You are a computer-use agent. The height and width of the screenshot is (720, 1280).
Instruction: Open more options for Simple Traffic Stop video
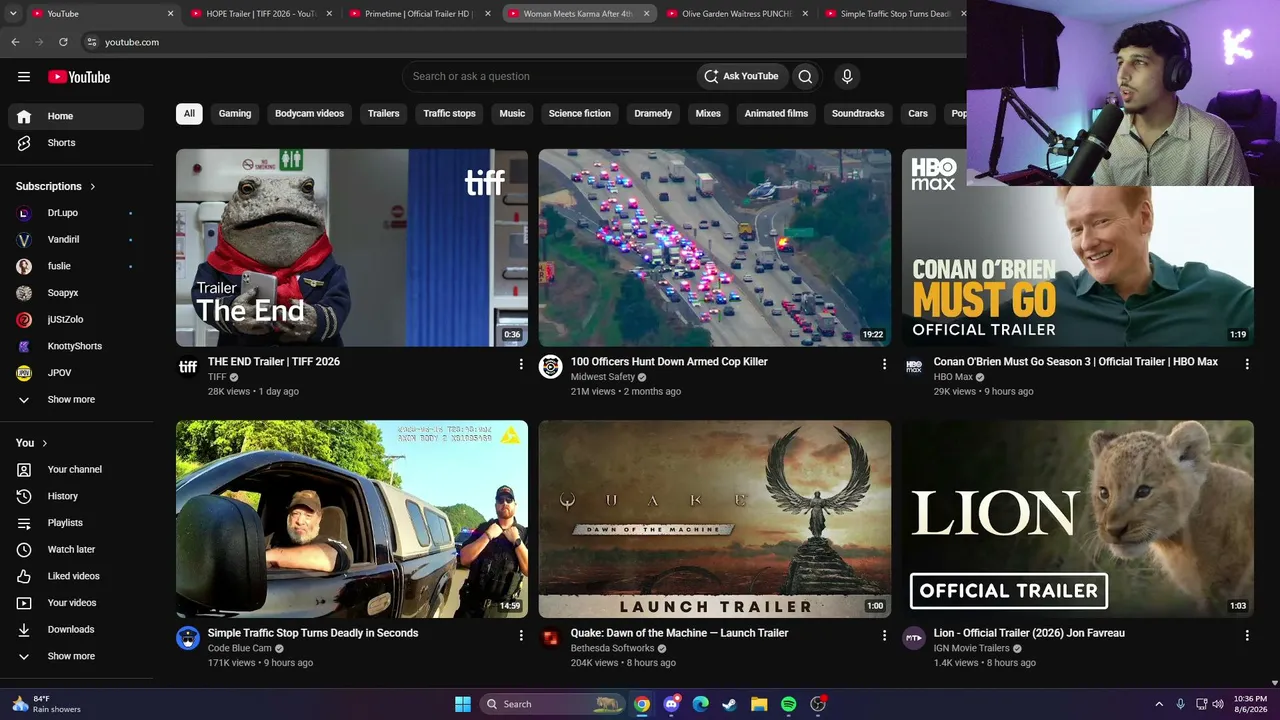(x=521, y=635)
